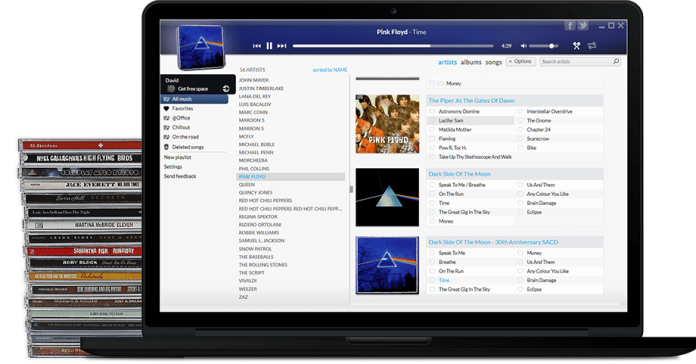Switch to the albums tab
Image resolution: width=696 pixels, height=364 pixels.
[x=471, y=62]
